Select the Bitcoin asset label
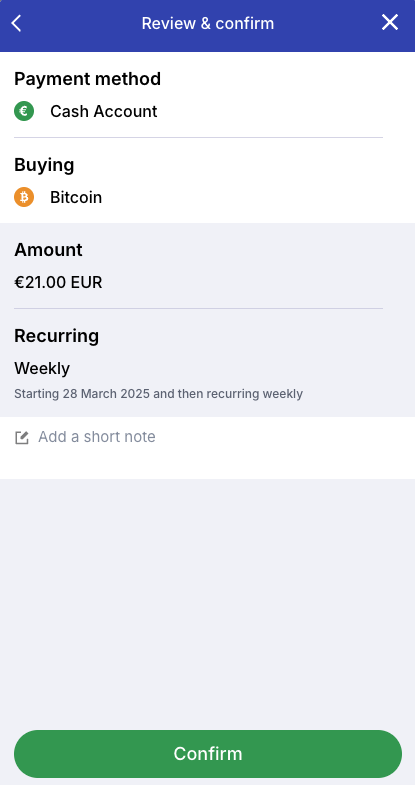415x785 pixels. [x=76, y=197]
